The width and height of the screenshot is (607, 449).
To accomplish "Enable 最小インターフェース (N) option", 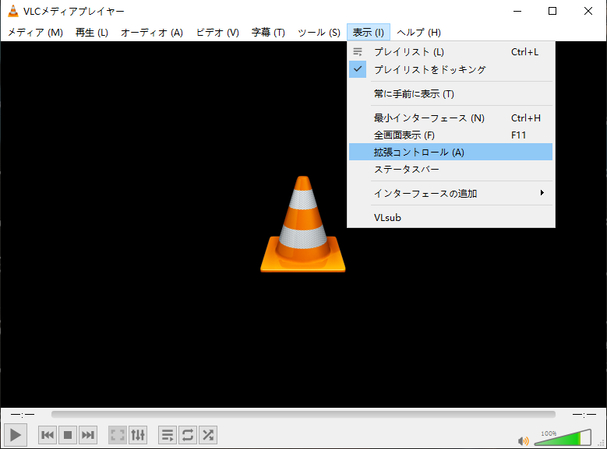I will [x=451, y=118].
